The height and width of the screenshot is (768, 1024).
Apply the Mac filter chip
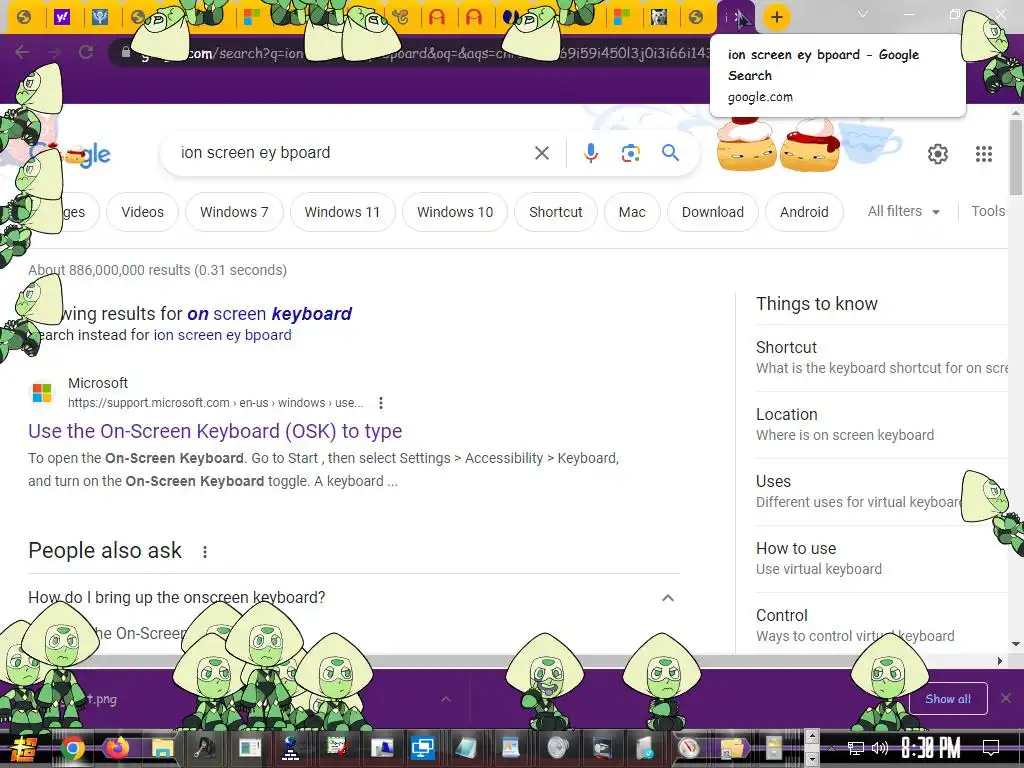pos(632,212)
